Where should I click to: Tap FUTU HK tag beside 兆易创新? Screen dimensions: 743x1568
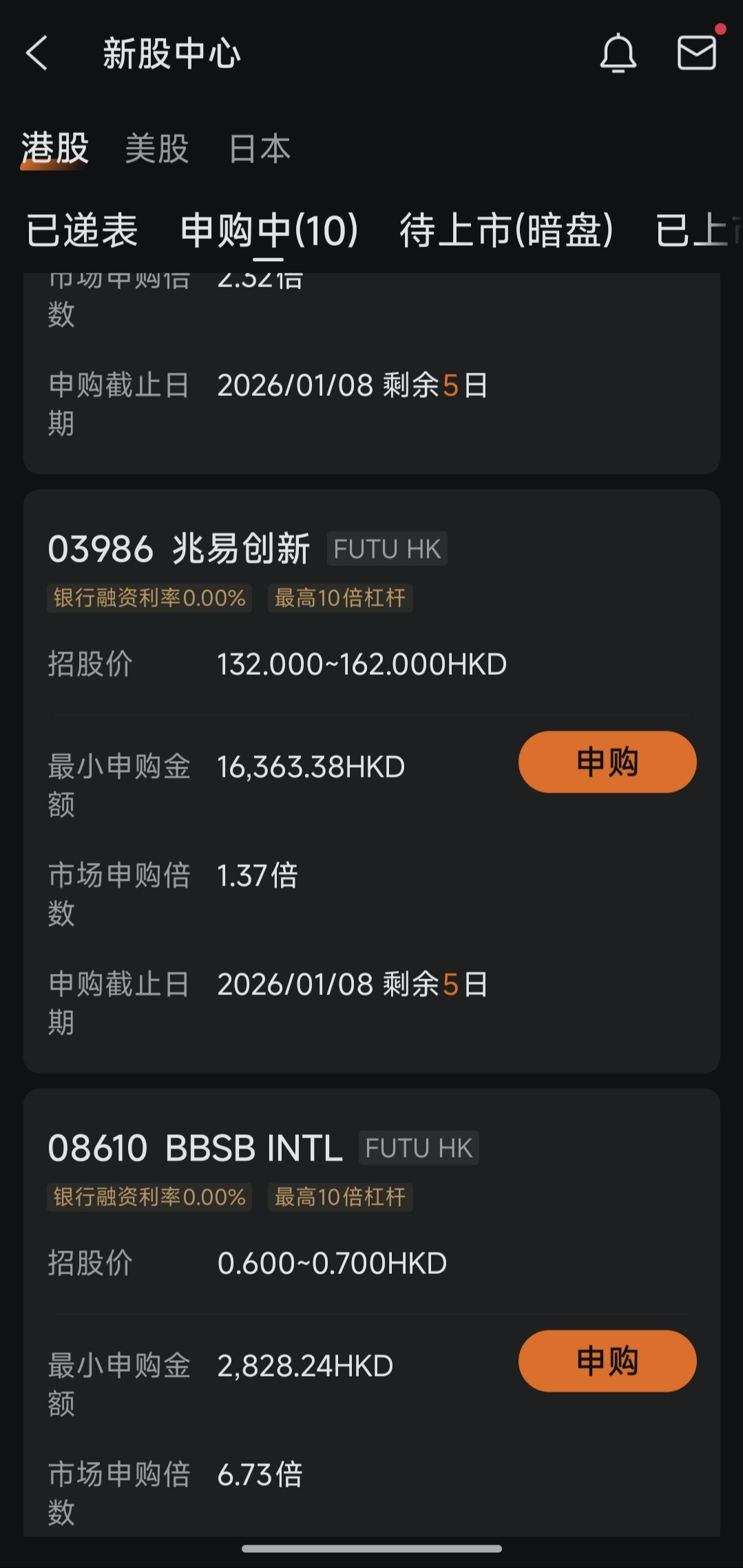(387, 549)
